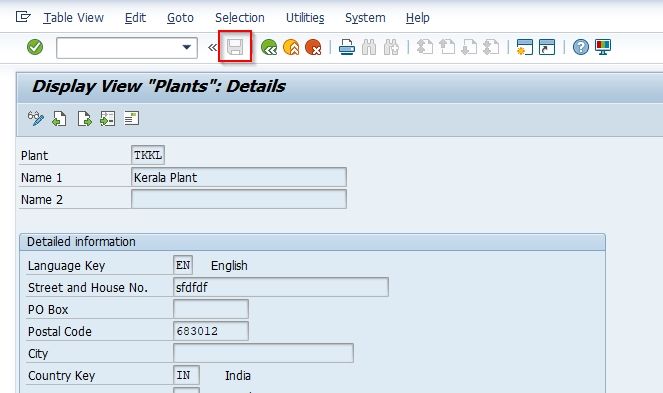Click the Detailed information group header
This screenshot has height=393, width=663.
tap(312, 242)
